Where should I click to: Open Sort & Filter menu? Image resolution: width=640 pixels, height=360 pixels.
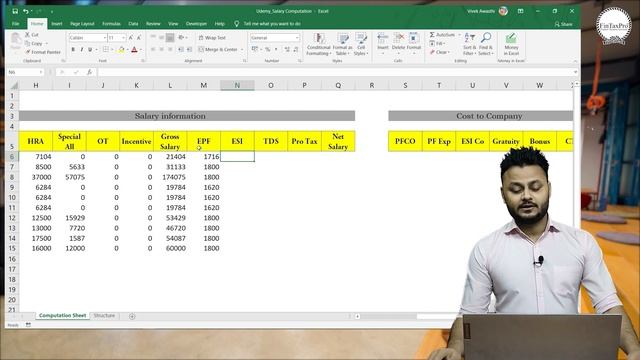(469, 44)
